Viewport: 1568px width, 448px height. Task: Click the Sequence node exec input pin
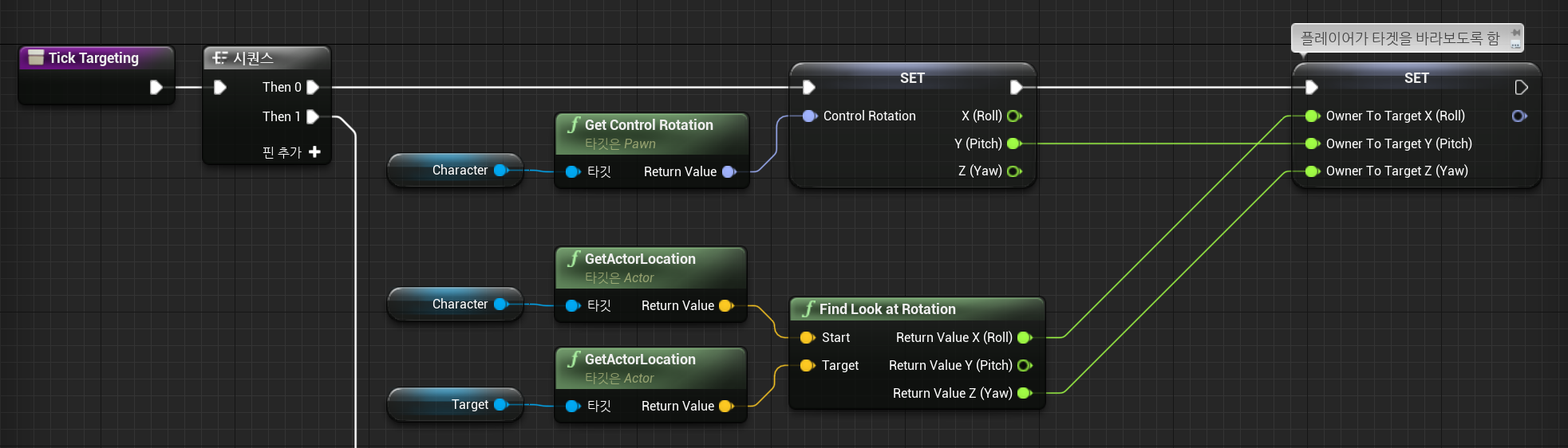pyautogui.click(x=220, y=87)
